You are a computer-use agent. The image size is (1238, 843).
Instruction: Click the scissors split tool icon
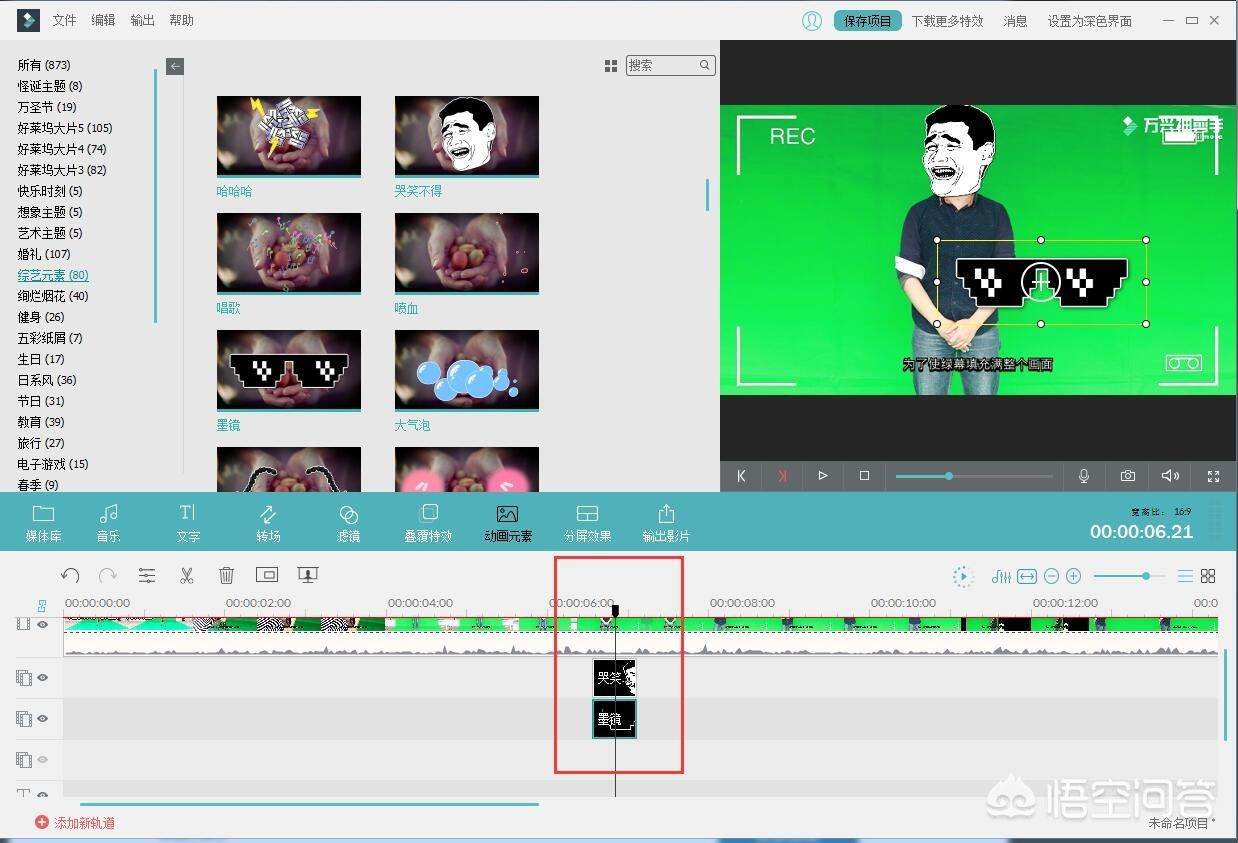click(x=186, y=575)
